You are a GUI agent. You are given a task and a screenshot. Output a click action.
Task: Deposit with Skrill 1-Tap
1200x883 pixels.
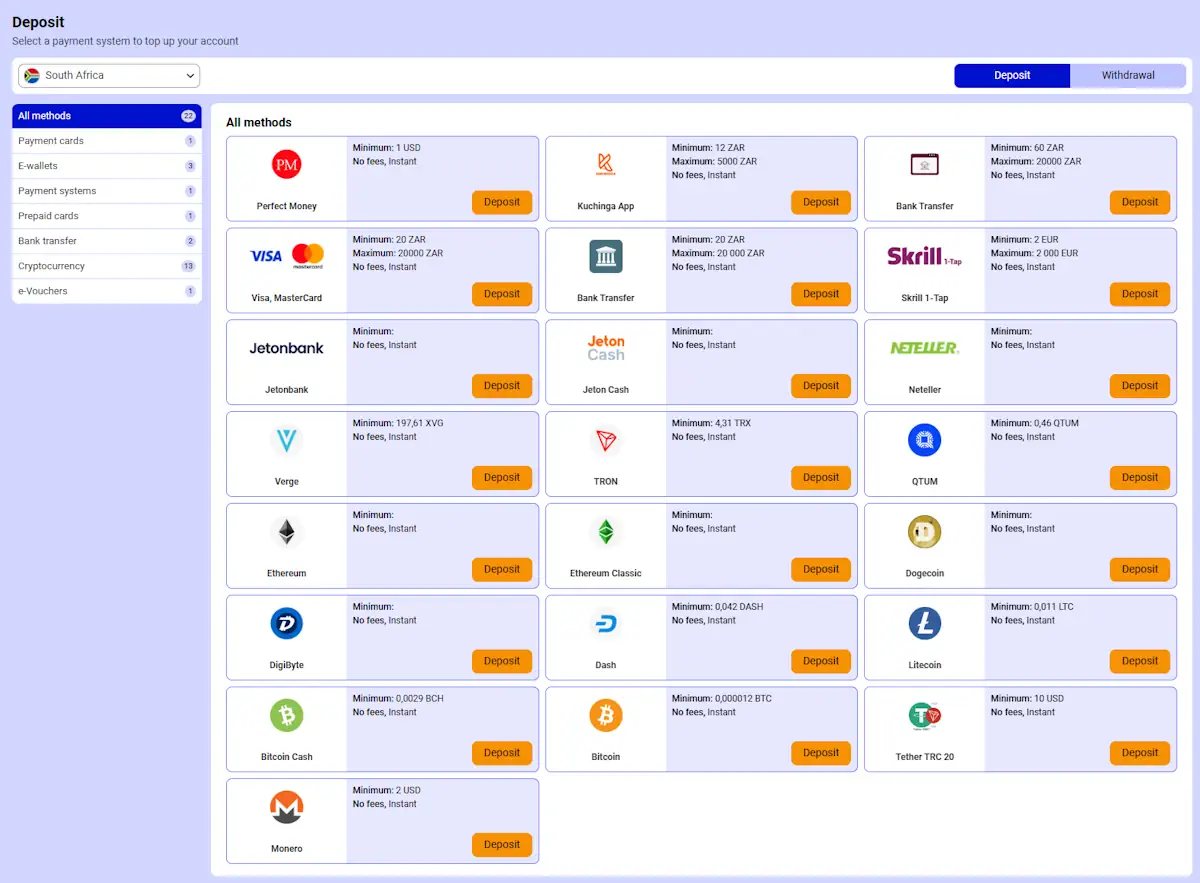point(1140,294)
